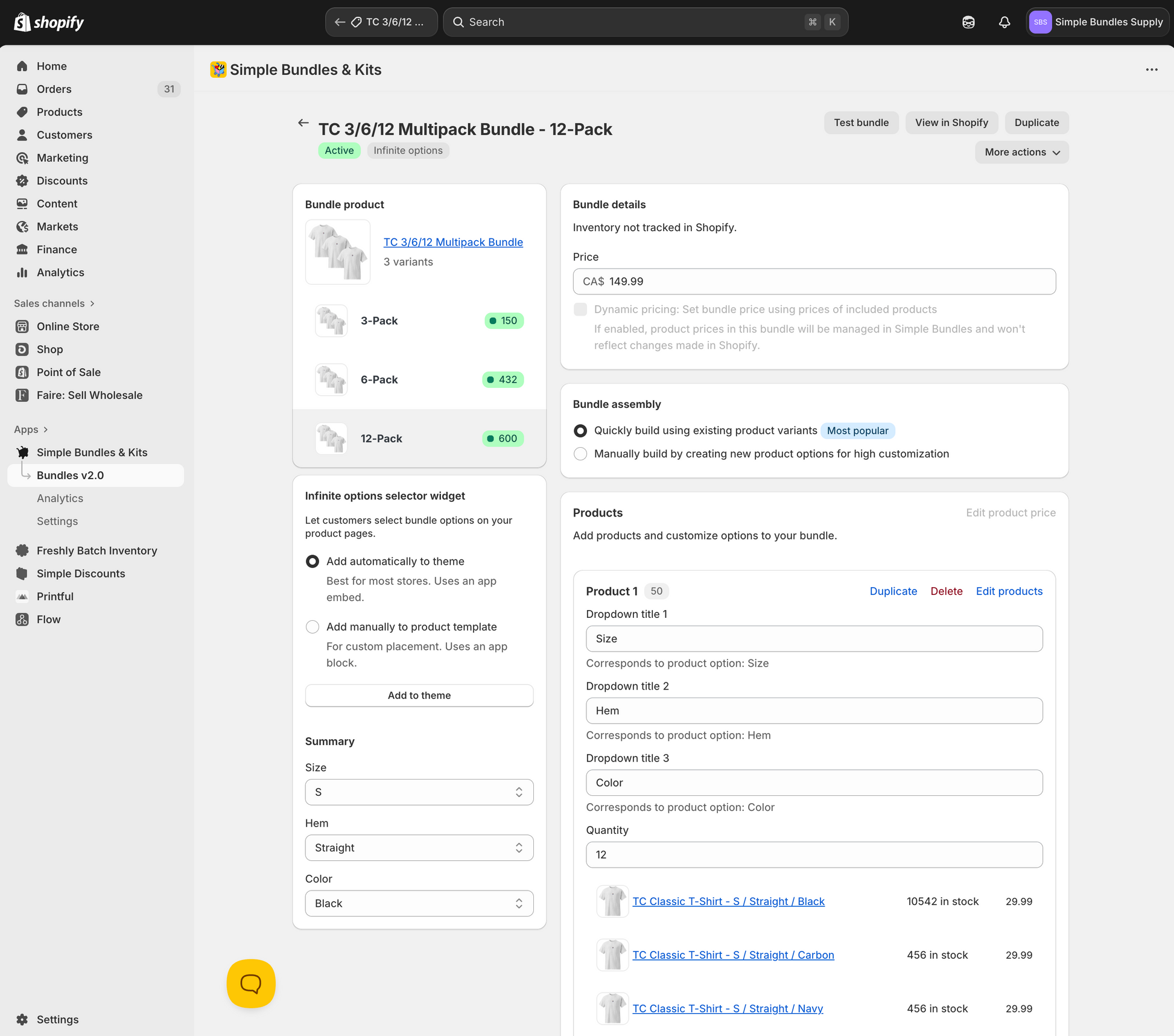Open the Hem summary dropdown
1174x1036 pixels.
point(419,848)
